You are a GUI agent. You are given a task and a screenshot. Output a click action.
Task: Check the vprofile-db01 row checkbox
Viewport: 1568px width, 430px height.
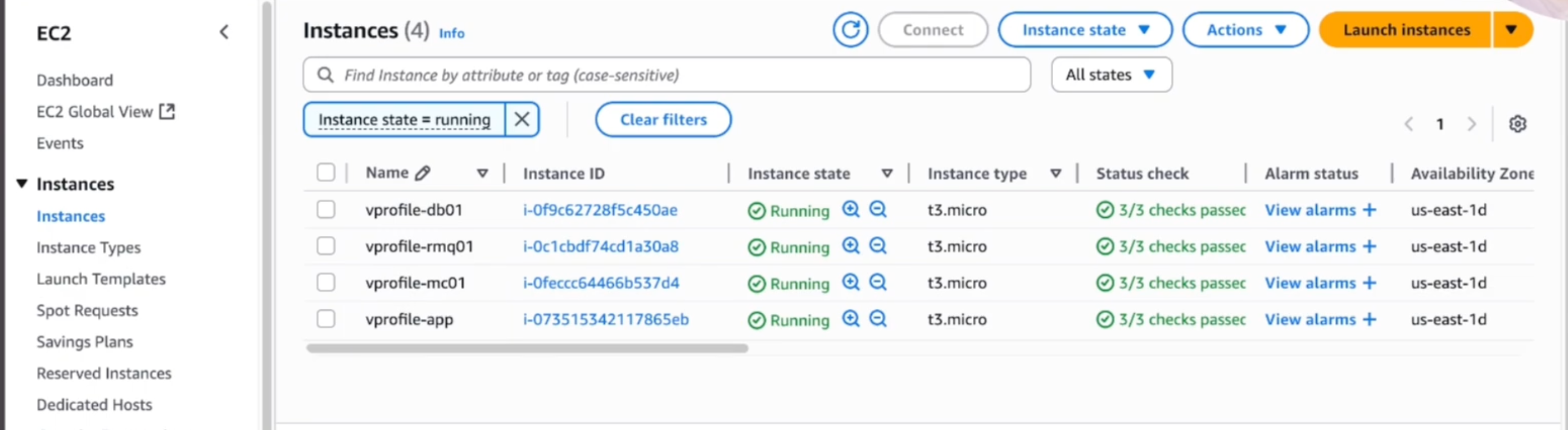[325, 209]
